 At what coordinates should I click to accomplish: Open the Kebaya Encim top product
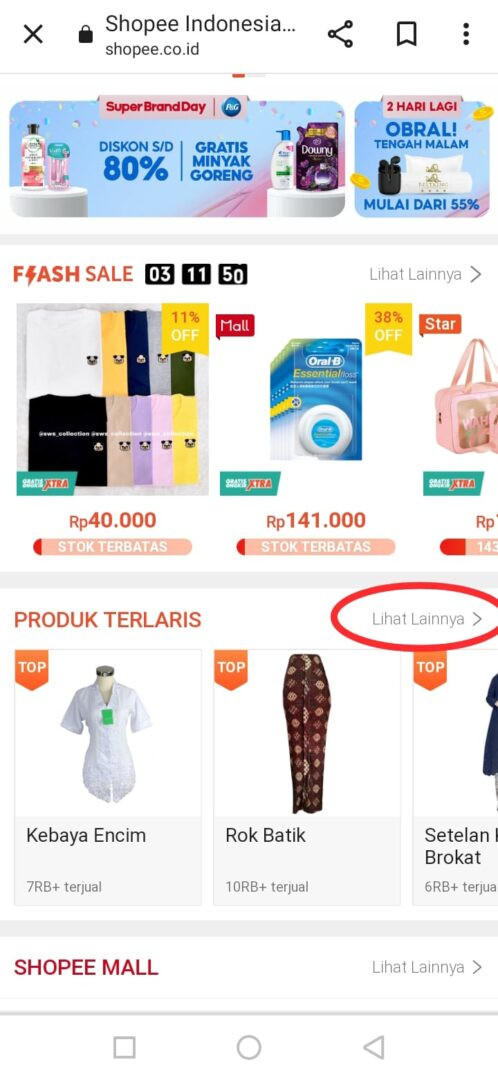[x=108, y=777]
